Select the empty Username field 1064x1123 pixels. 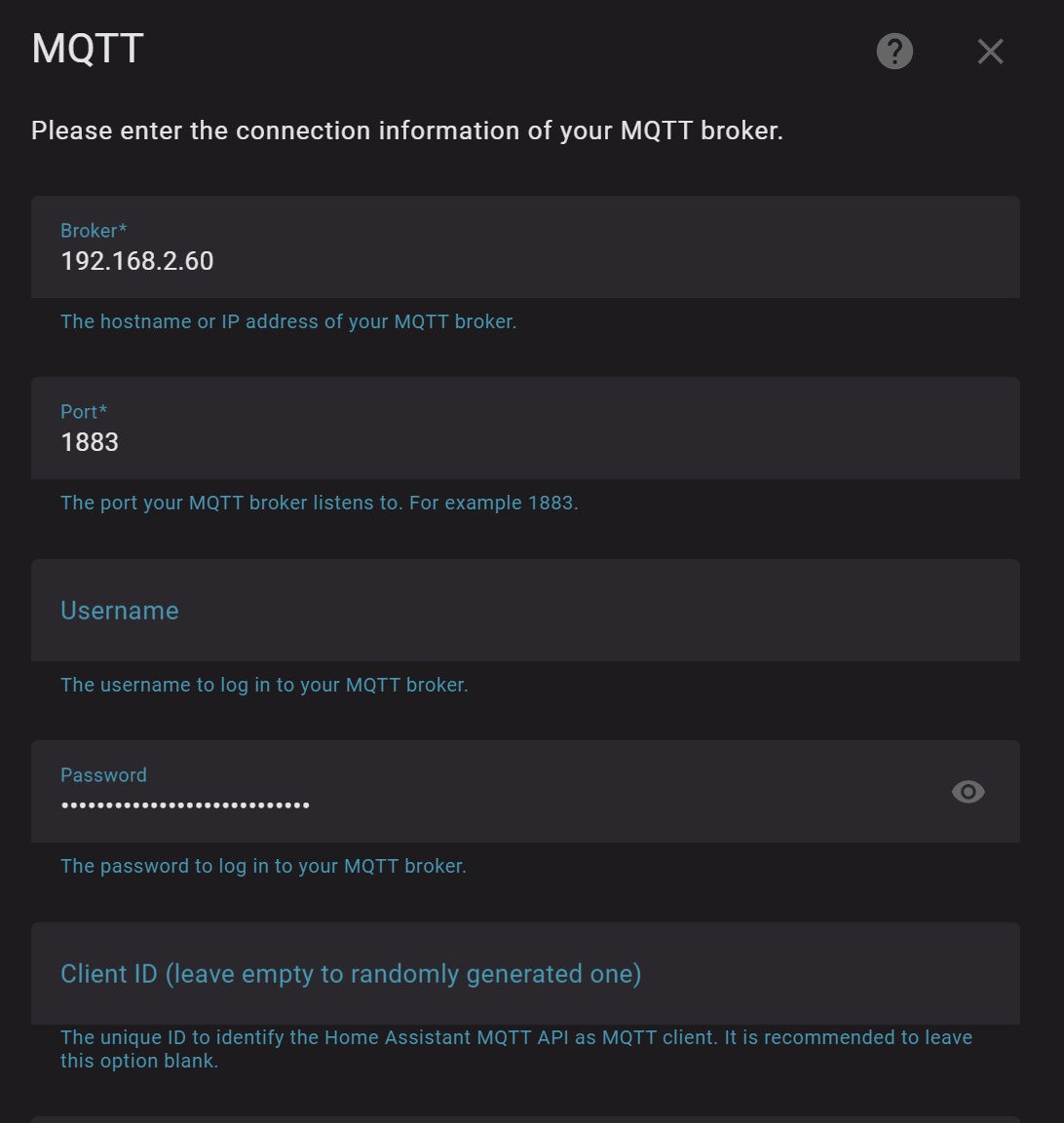(525, 611)
